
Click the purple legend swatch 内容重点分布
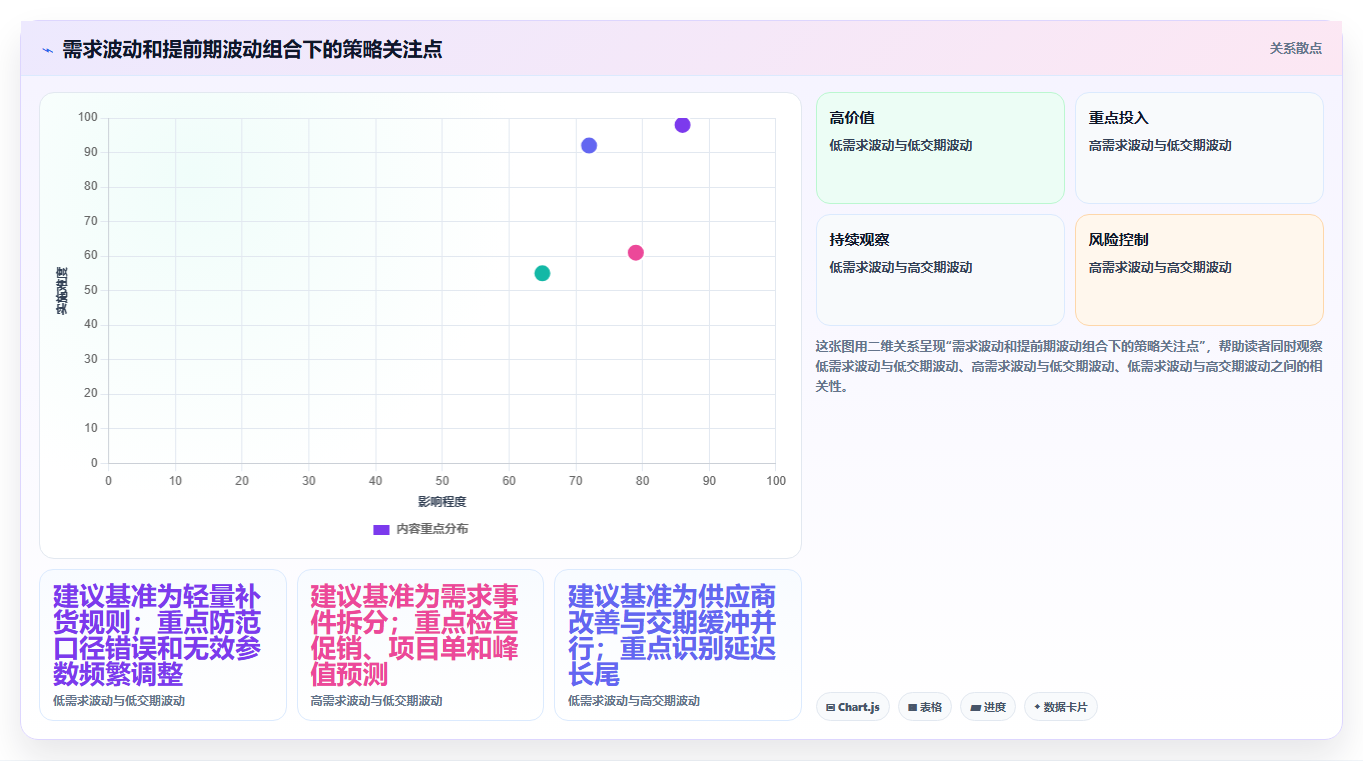pyautogui.click(x=381, y=529)
